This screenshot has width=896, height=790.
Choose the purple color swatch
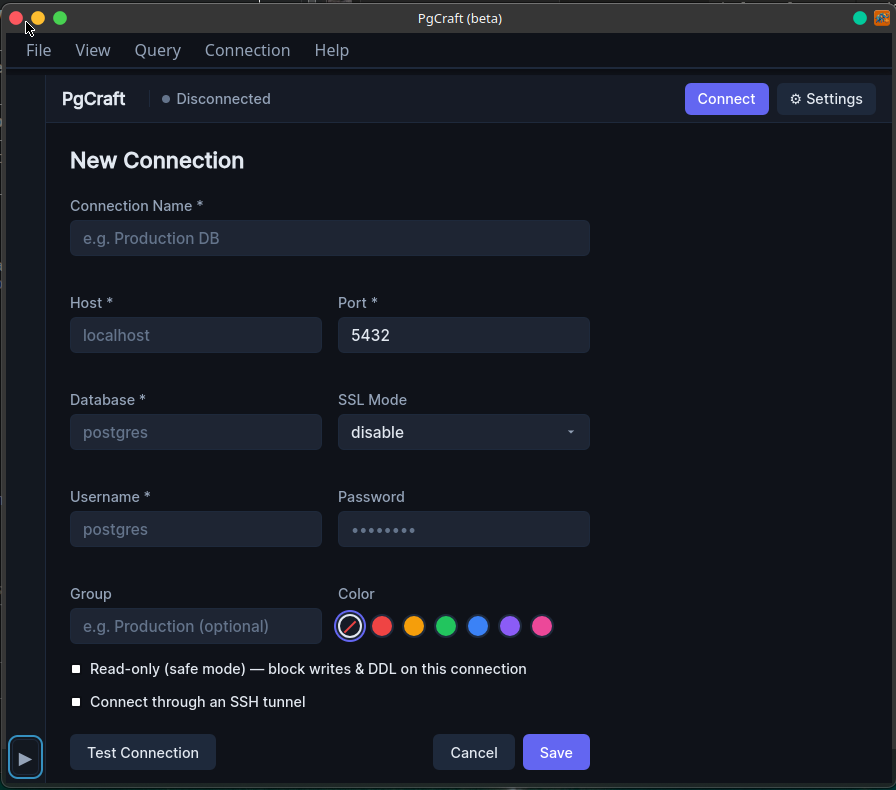[510, 626]
